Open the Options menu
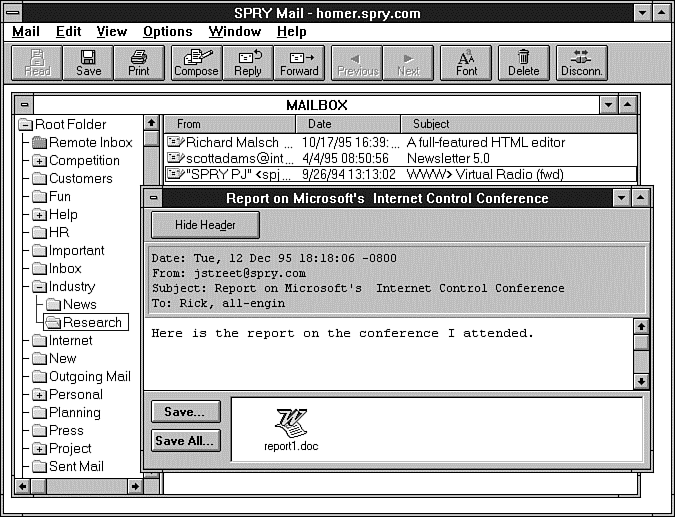The height and width of the screenshot is (517, 675). pyautogui.click(x=167, y=31)
